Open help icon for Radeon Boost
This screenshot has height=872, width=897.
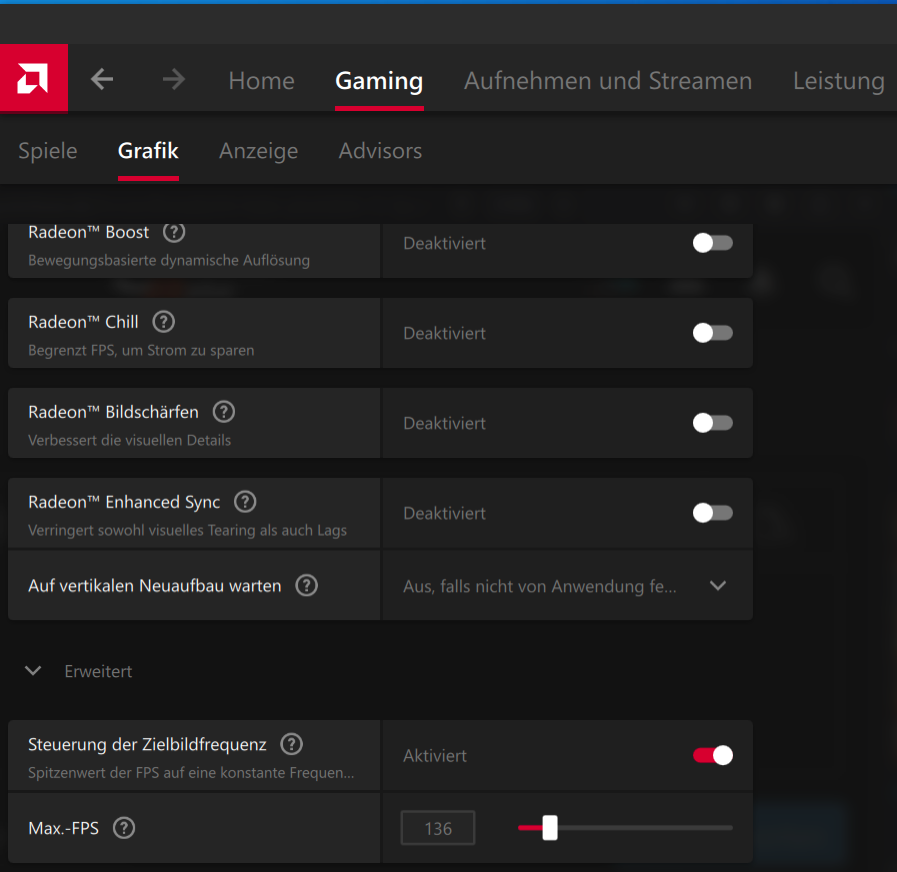tap(174, 232)
